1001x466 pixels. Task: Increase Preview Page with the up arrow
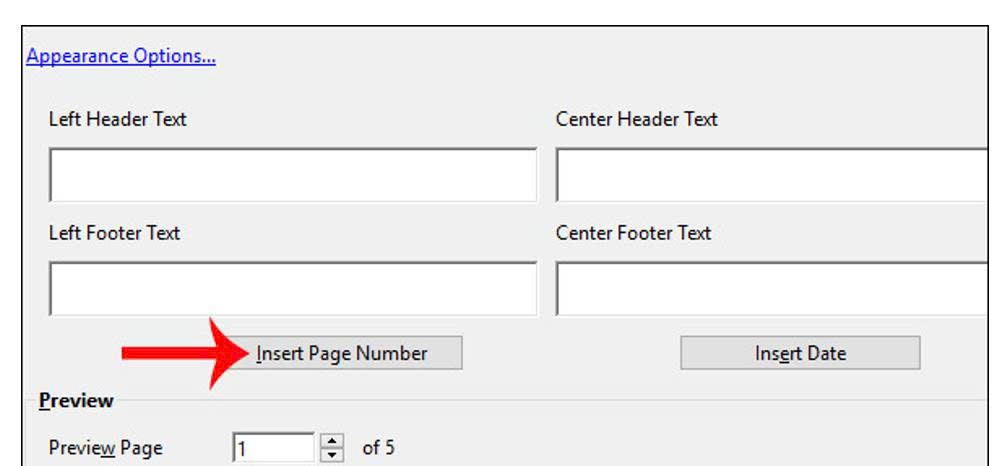tap(331, 441)
